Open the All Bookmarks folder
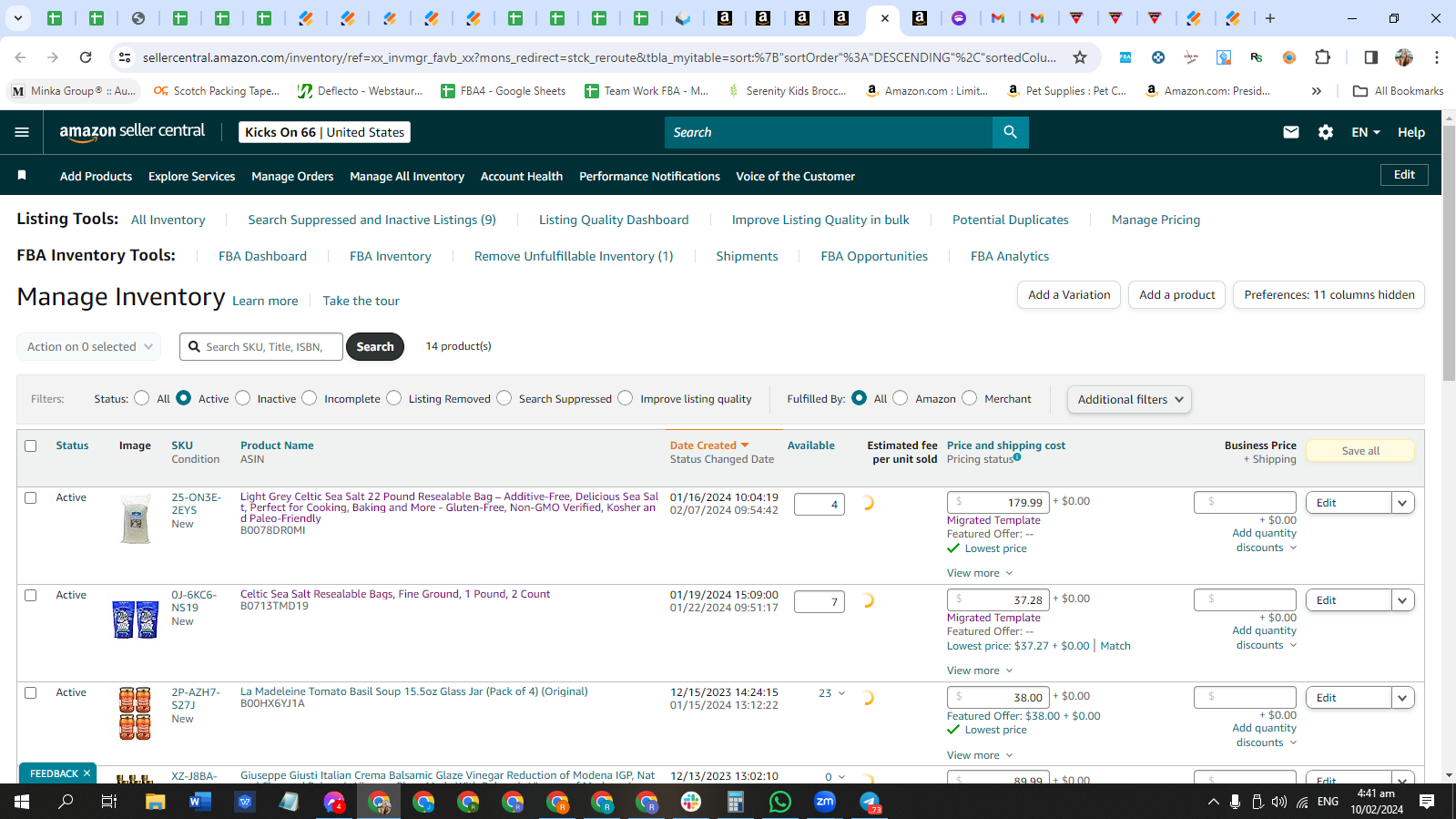This screenshot has height=819, width=1456. pos(1398,91)
